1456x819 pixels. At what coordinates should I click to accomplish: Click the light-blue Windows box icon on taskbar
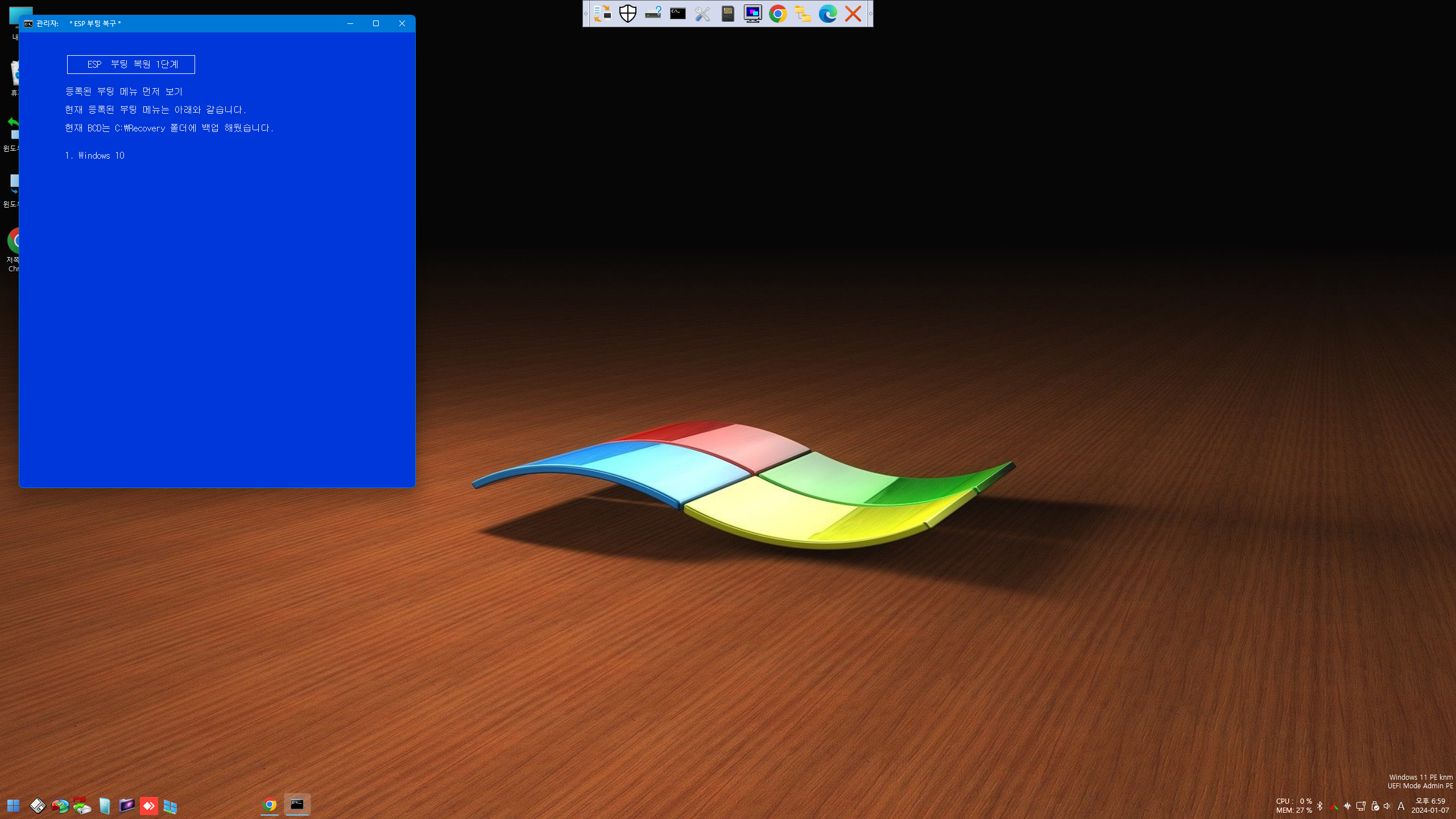pos(105,805)
